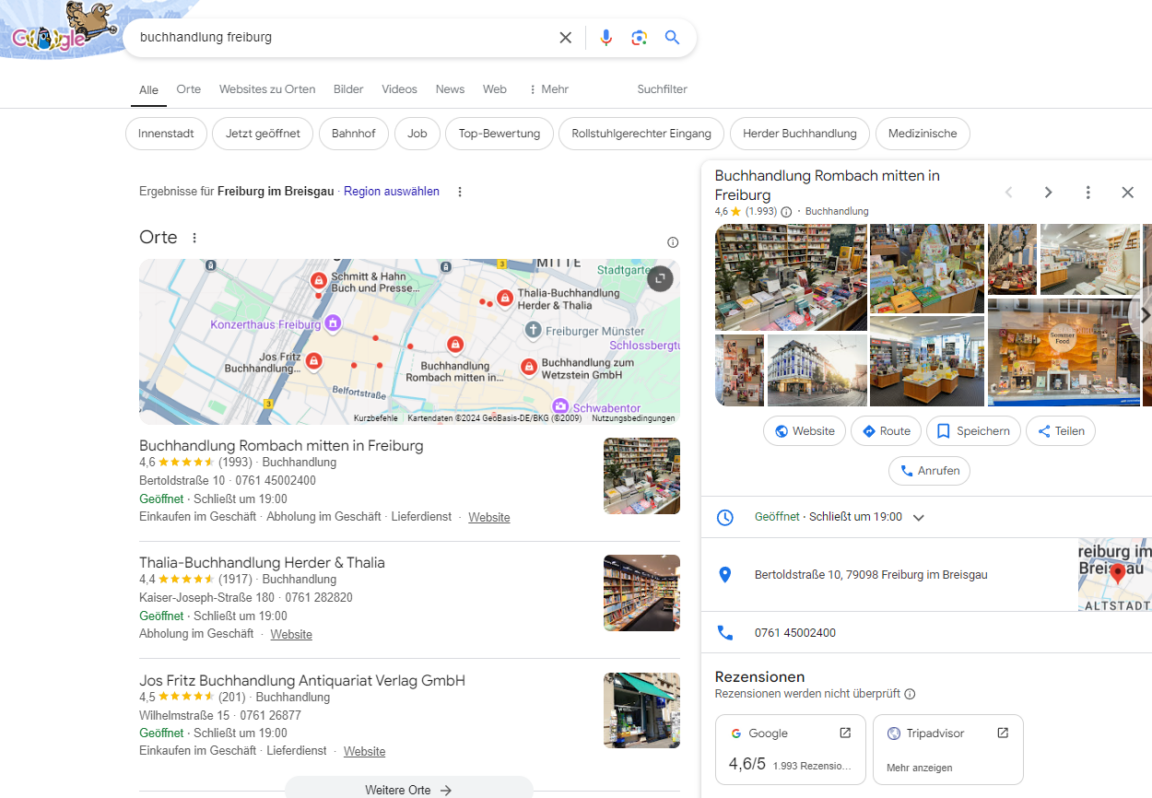1152x798 pixels.
Task: Open "Region auswählen" link
Action: [x=391, y=191]
